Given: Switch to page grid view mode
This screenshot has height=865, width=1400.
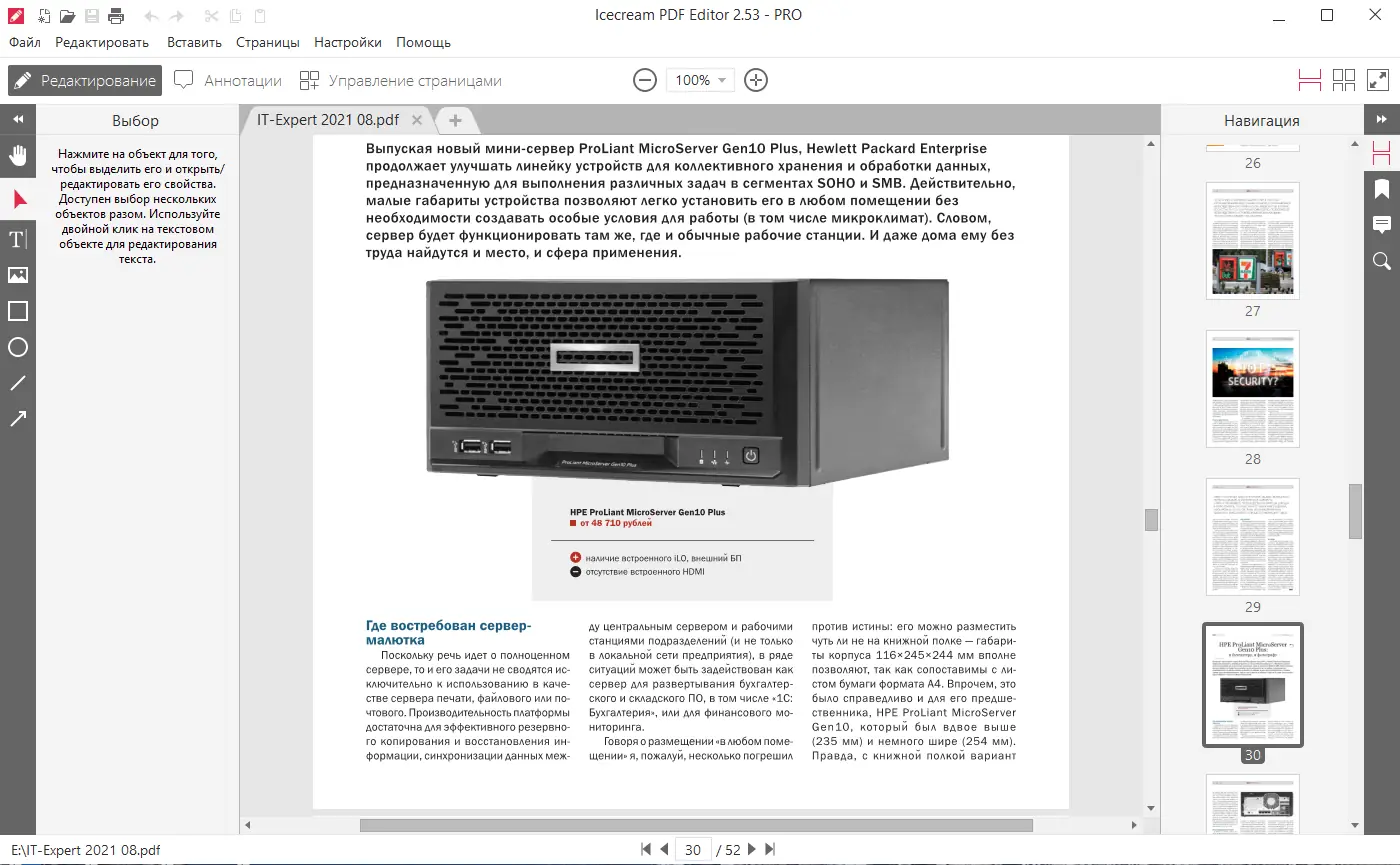Looking at the screenshot, I should (x=1344, y=81).
